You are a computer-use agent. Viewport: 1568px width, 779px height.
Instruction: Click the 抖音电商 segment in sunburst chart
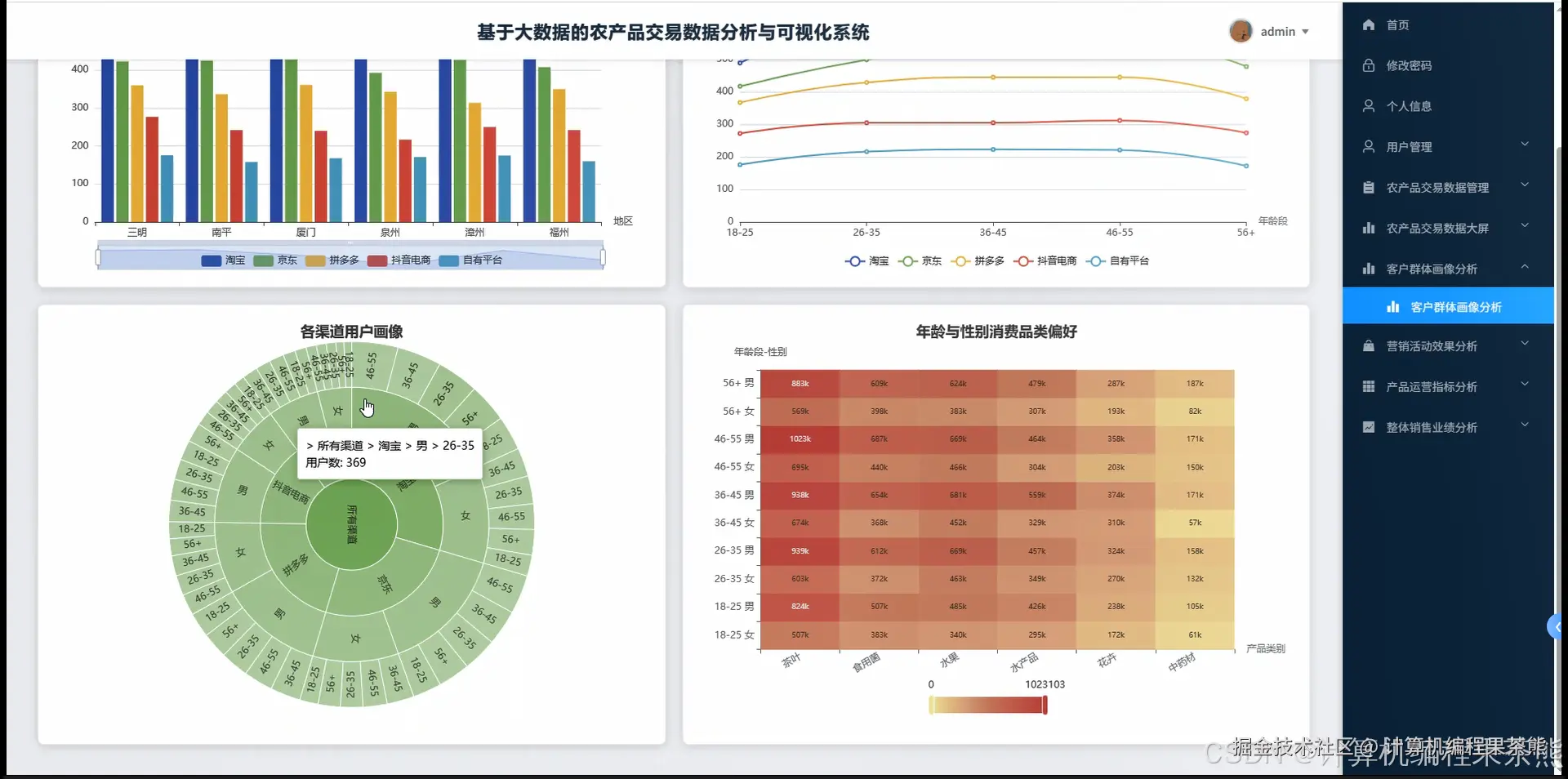coord(290,492)
